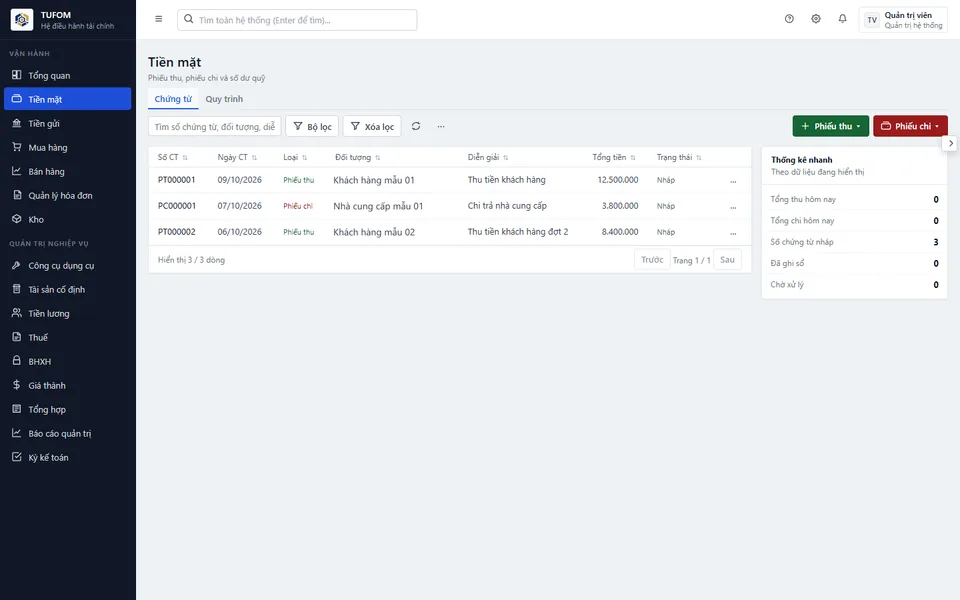Open Mua hàng module
Image resolution: width=960 pixels, height=600 pixels.
pyautogui.click(x=67, y=148)
